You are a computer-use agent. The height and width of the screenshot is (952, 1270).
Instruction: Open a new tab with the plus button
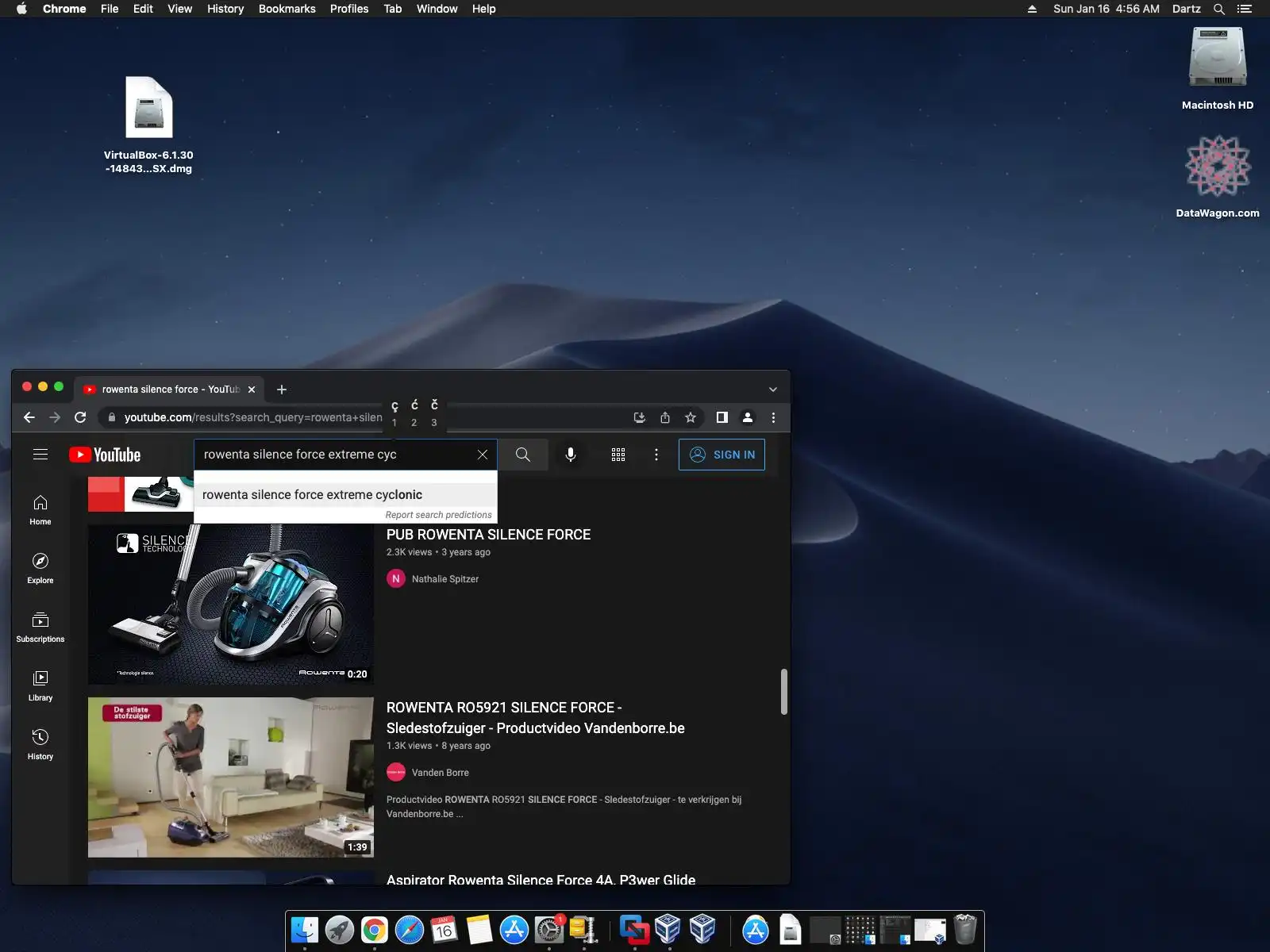click(x=282, y=390)
